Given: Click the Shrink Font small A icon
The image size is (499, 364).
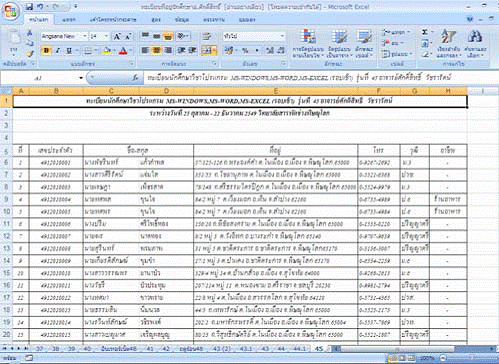Looking at the screenshot, I should [128, 36].
